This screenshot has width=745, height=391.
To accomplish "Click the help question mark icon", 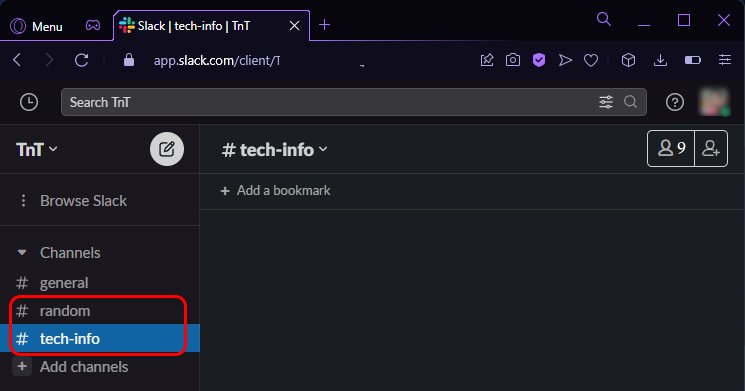I will (x=675, y=102).
